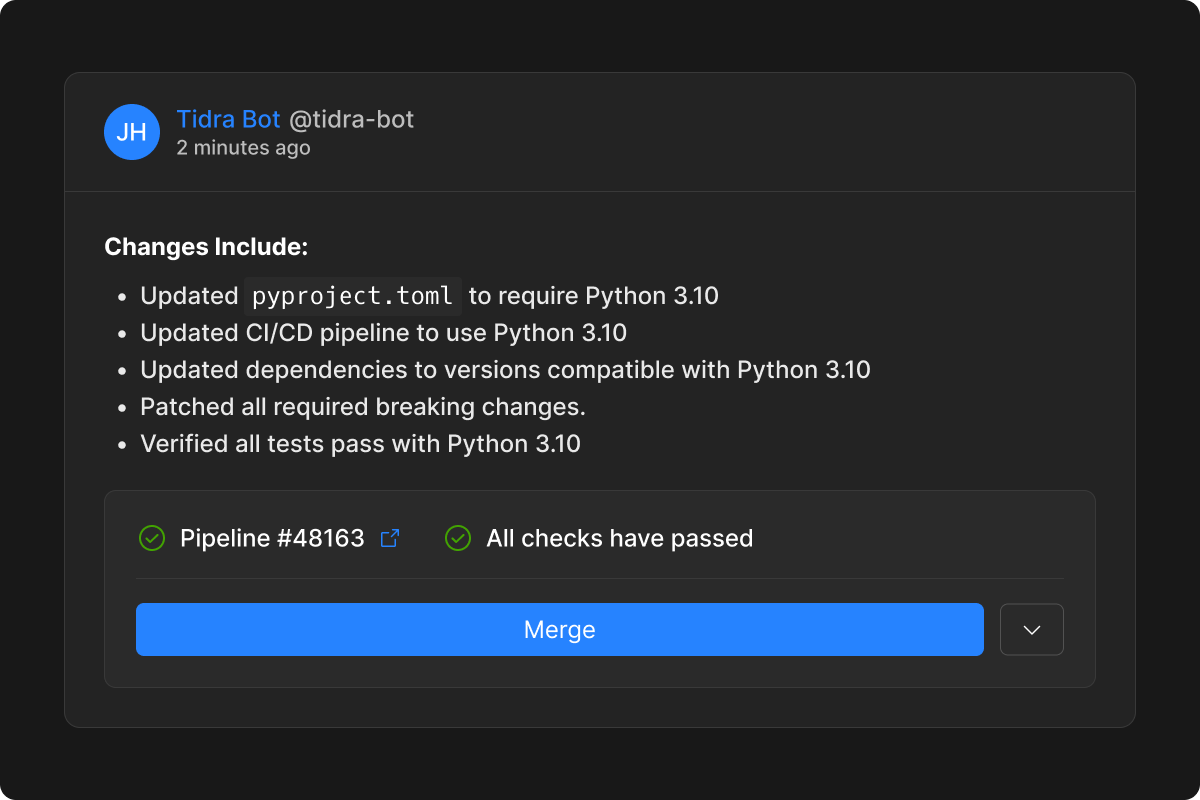The width and height of the screenshot is (1200, 800).
Task: Click the pyproject.toml inline code label
Action: (354, 296)
